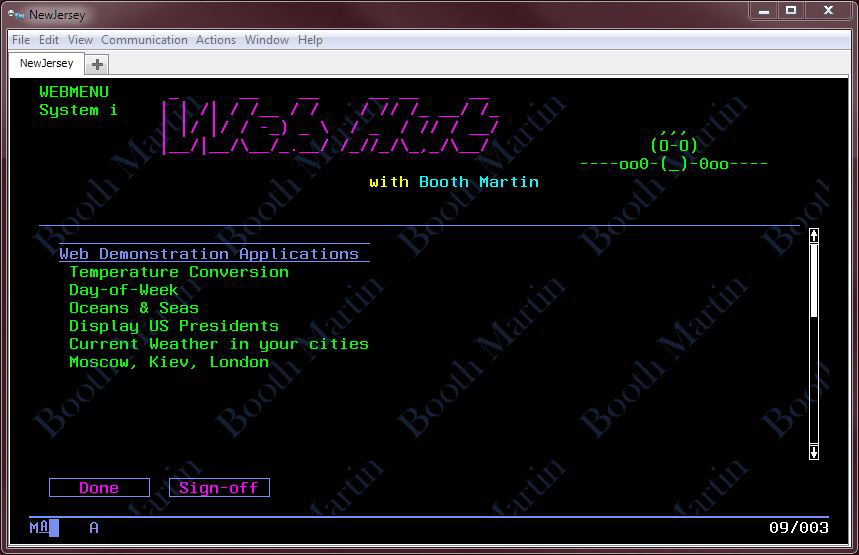This screenshot has height=555, width=859.
Task: Click the Done button
Action: pyautogui.click(x=99, y=488)
